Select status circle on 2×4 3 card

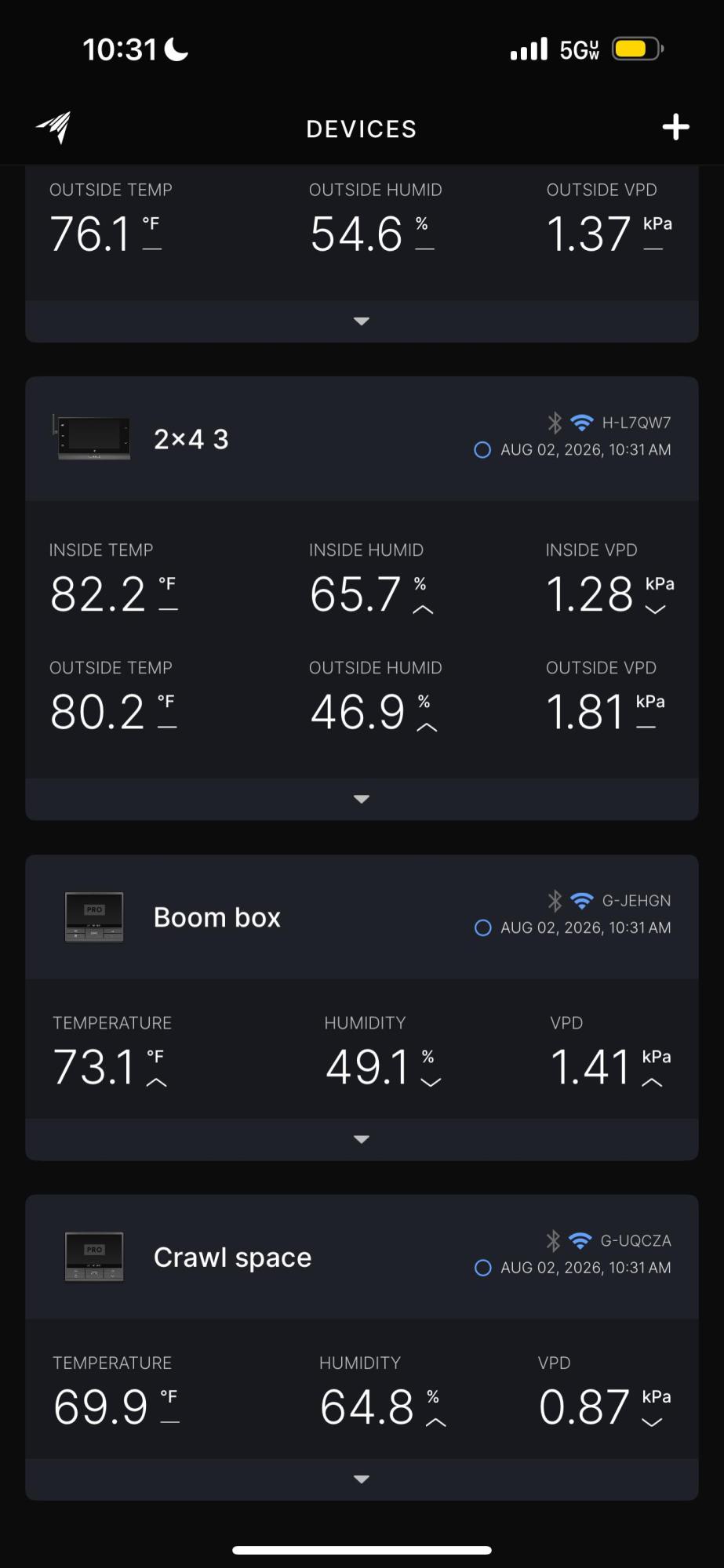click(x=482, y=449)
